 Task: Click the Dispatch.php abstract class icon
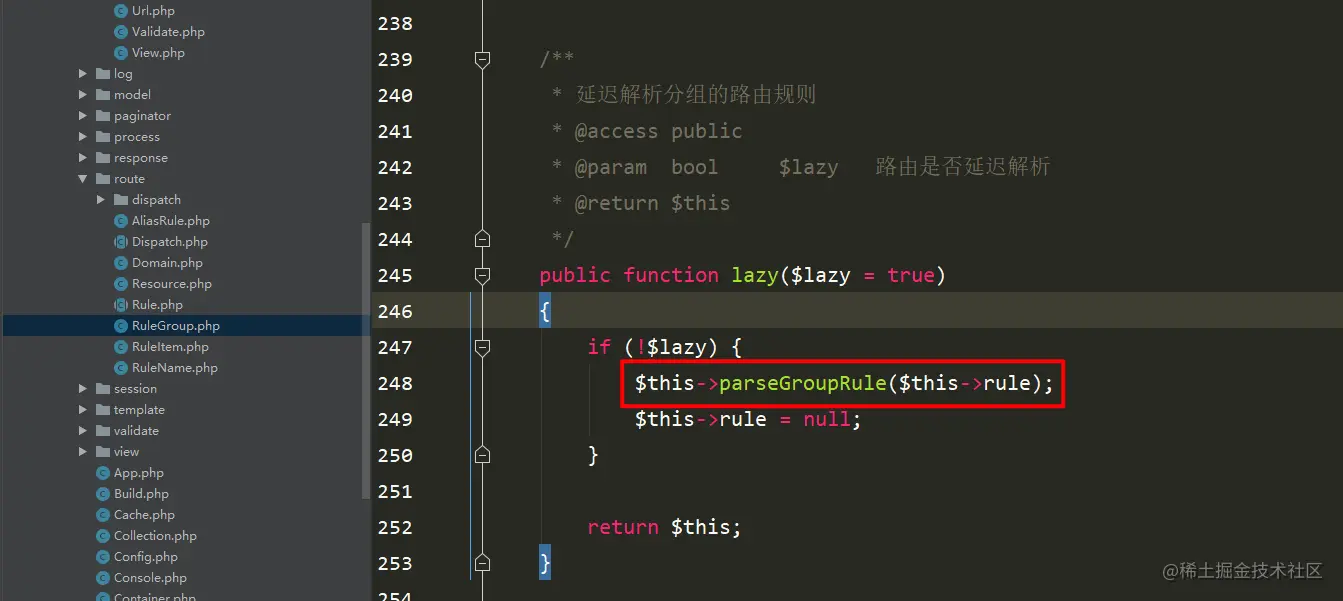121,242
